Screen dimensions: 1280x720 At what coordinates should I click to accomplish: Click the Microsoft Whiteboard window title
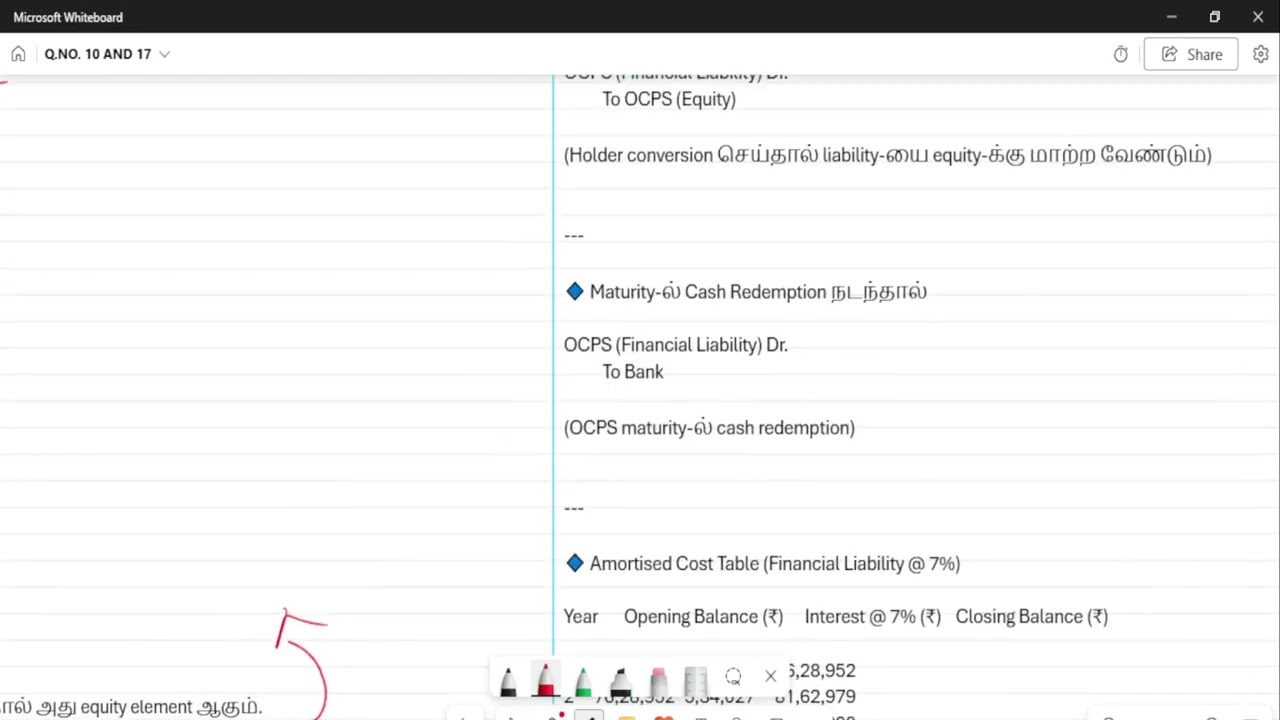68,17
